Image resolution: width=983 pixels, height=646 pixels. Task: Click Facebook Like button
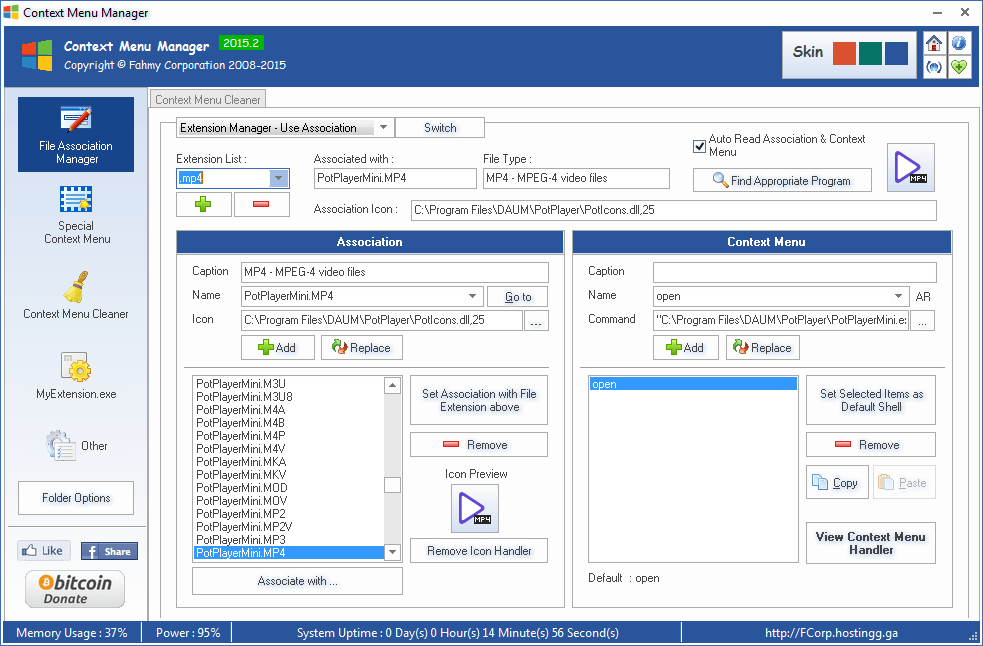44,551
